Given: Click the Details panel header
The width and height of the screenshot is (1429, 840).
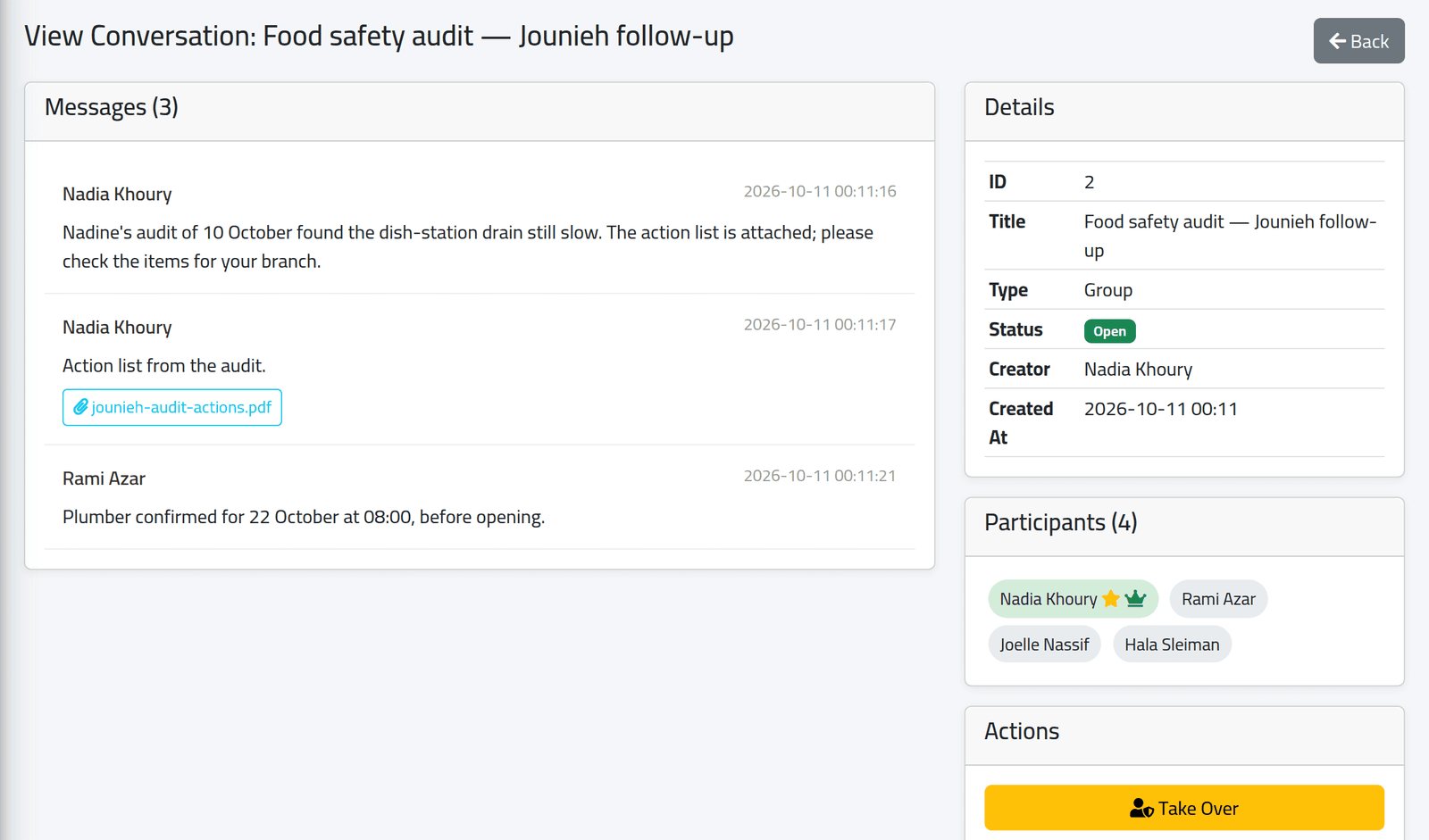Looking at the screenshot, I should [x=1184, y=112].
